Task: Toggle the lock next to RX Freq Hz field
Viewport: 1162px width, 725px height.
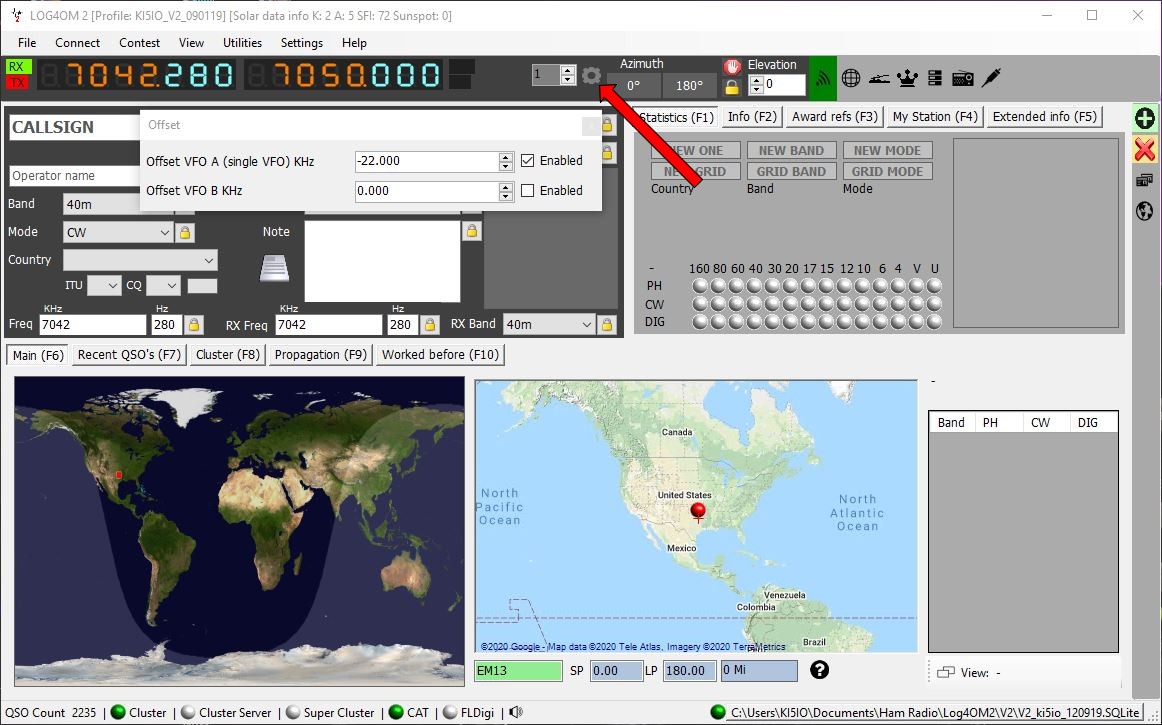Action: click(430, 325)
